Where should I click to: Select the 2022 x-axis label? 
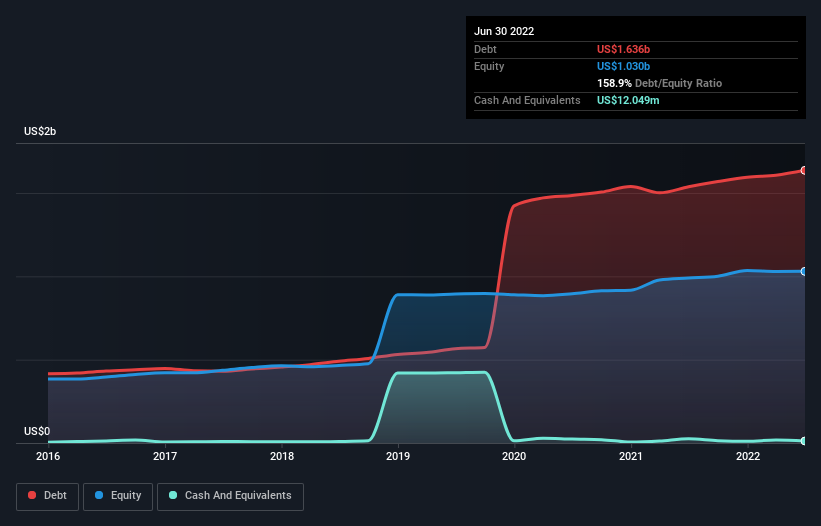click(x=748, y=456)
